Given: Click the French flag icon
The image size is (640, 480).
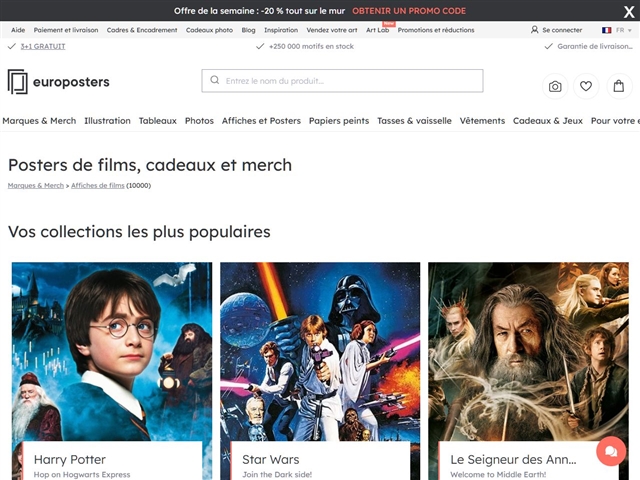Looking at the screenshot, I should coord(607,30).
